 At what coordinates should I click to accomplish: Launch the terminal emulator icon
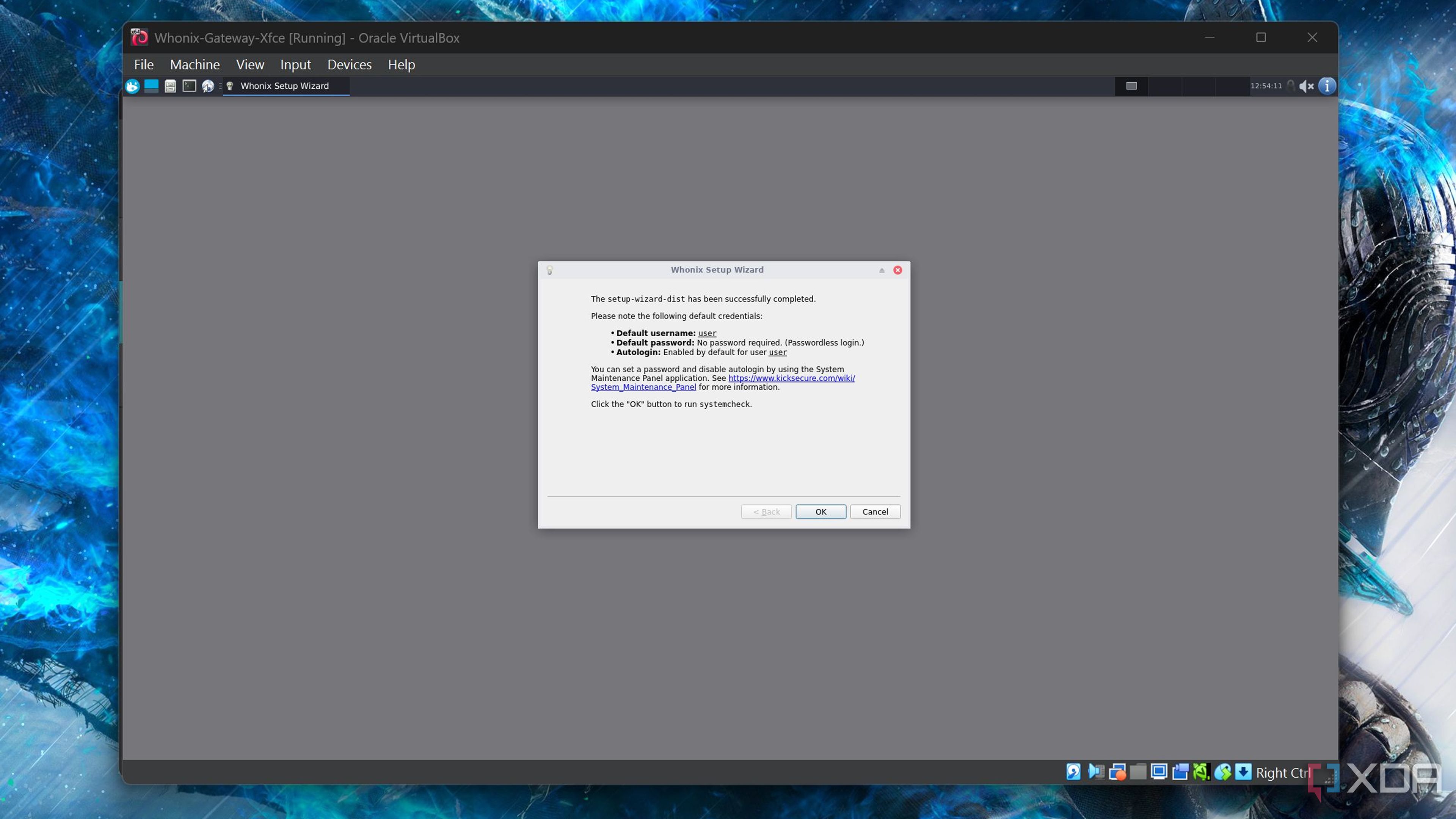[x=189, y=86]
